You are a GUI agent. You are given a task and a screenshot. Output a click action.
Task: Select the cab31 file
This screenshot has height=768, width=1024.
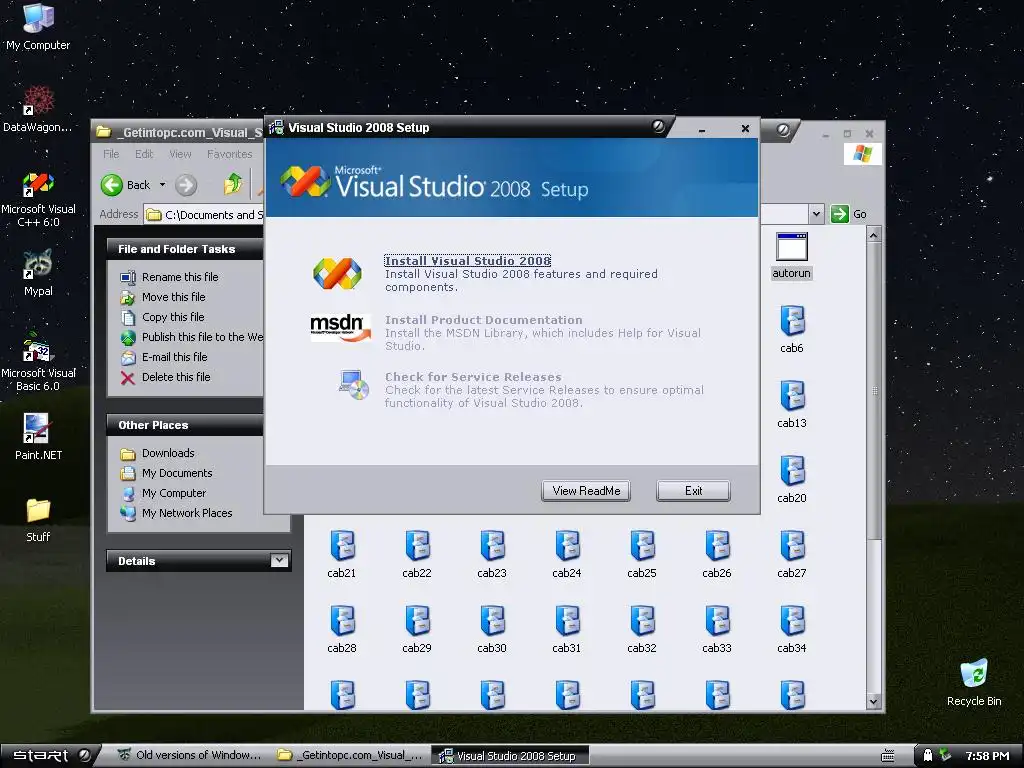point(566,630)
